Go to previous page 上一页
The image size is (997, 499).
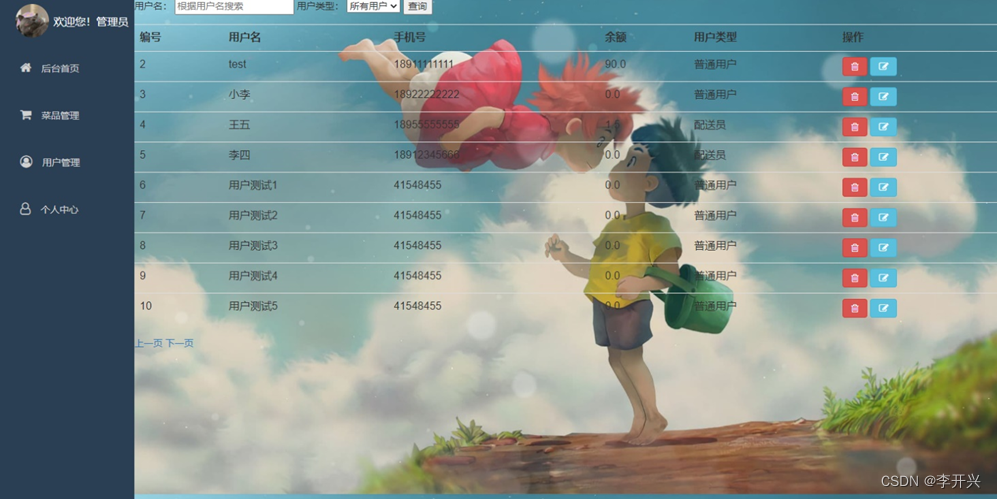(x=149, y=343)
